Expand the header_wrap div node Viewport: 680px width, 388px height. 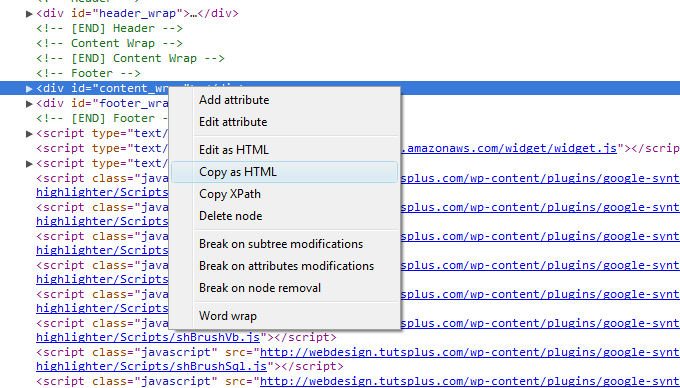(29, 14)
